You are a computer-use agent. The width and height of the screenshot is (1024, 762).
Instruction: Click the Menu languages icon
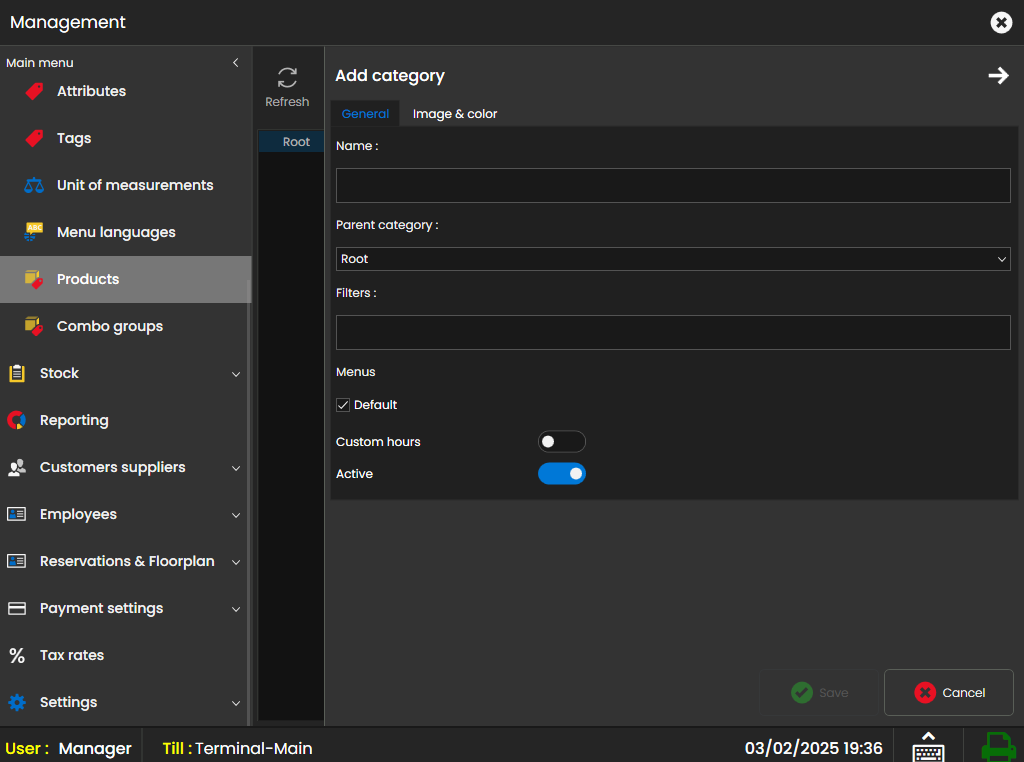34,232
